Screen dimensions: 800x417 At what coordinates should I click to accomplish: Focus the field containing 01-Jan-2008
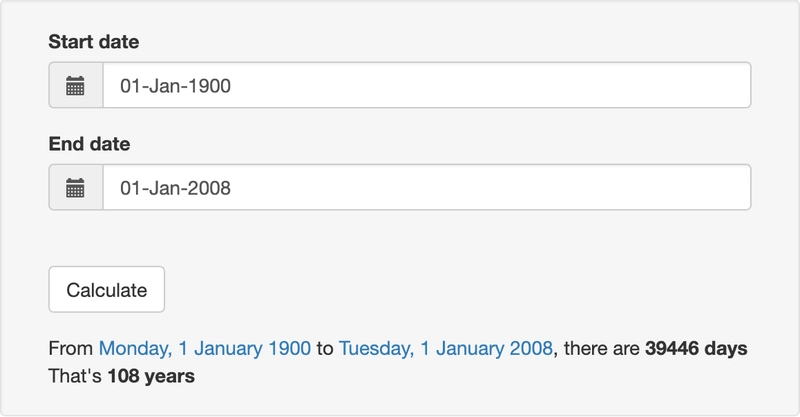[427, 187]
